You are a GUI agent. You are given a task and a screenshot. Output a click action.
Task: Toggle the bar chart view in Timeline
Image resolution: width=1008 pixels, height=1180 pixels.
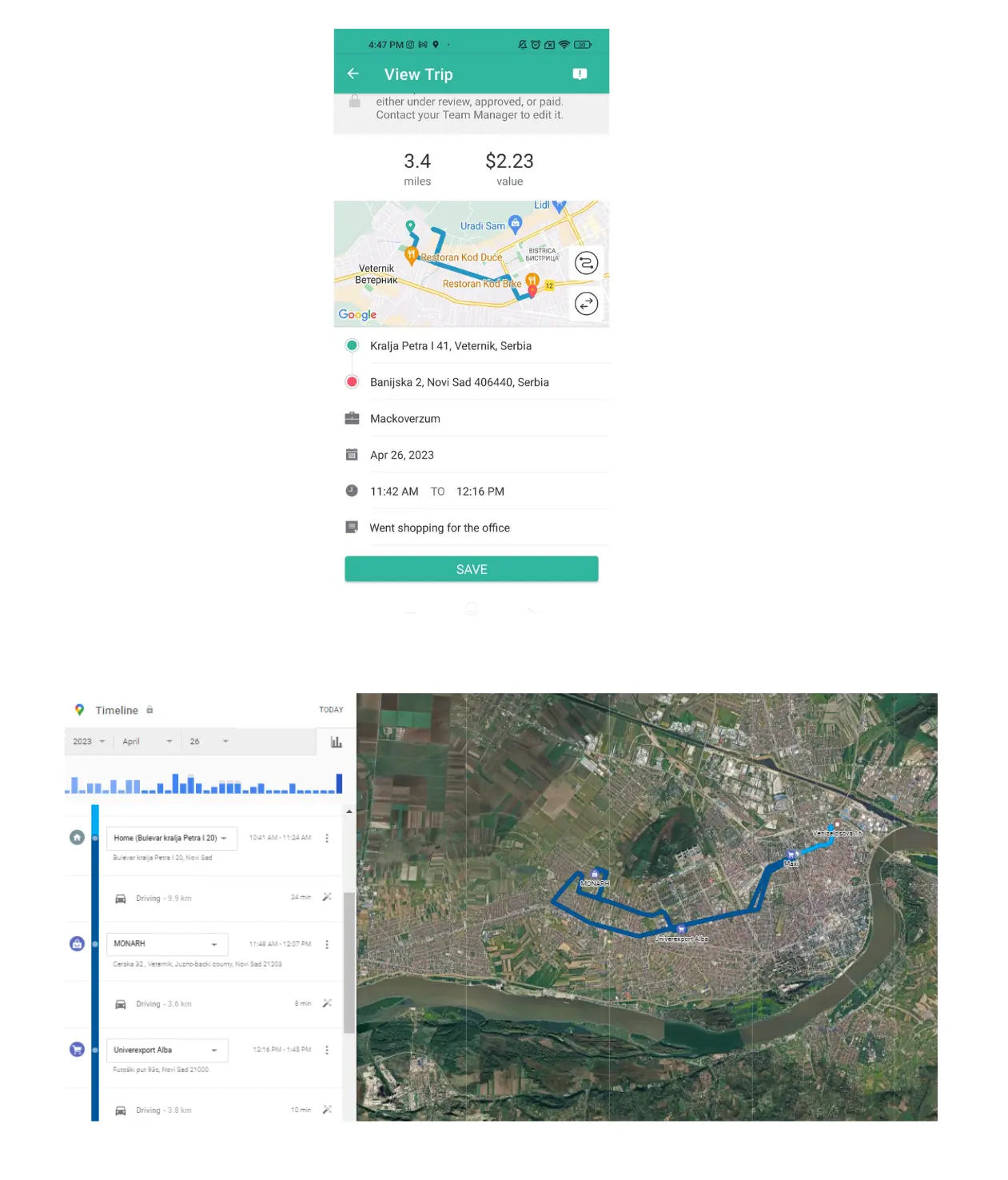tap(336, 741)
